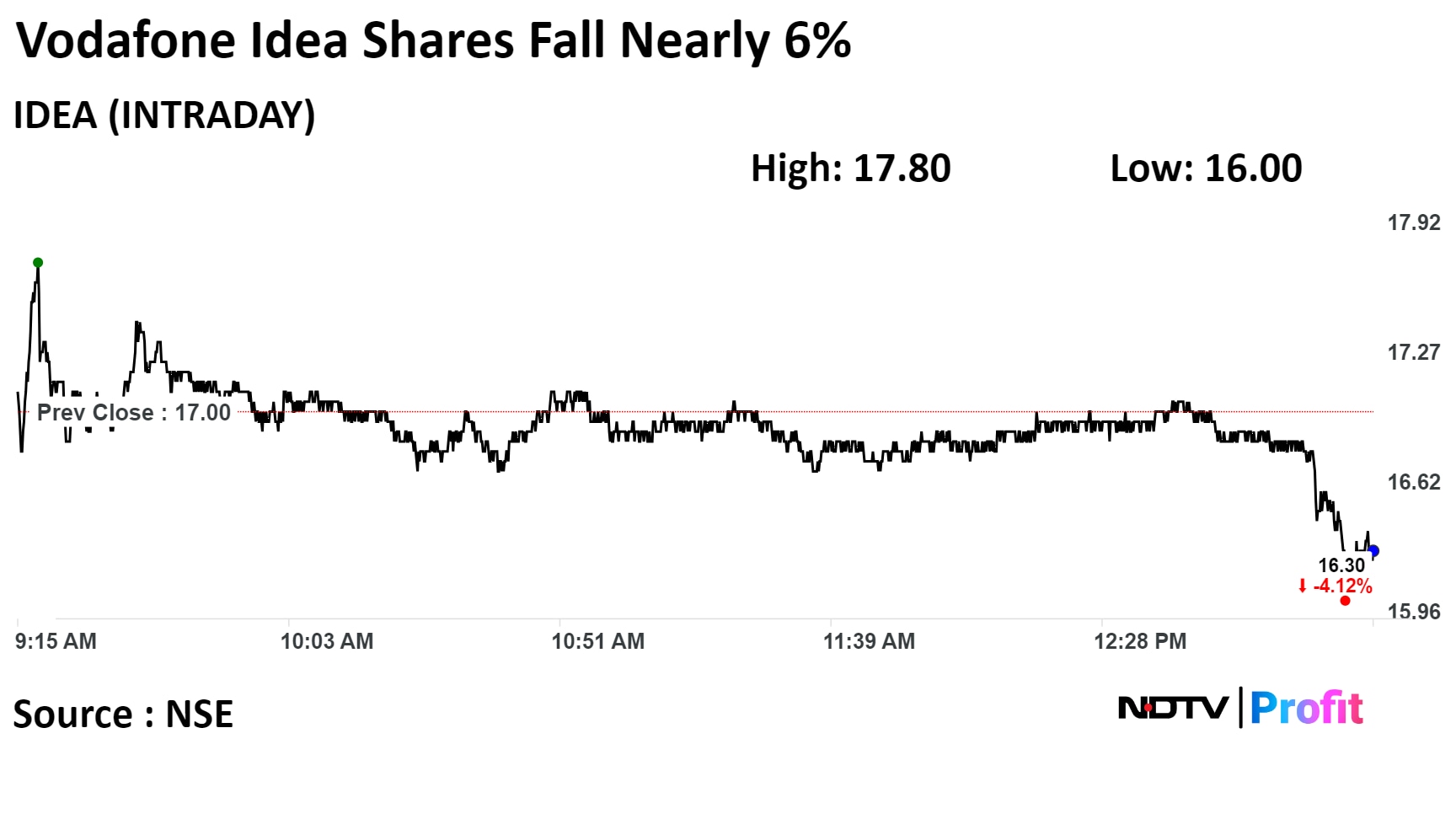Select the 11:39 AM time axis label
This screenshot has width=1456, height=819.
(x=869, y=641)
